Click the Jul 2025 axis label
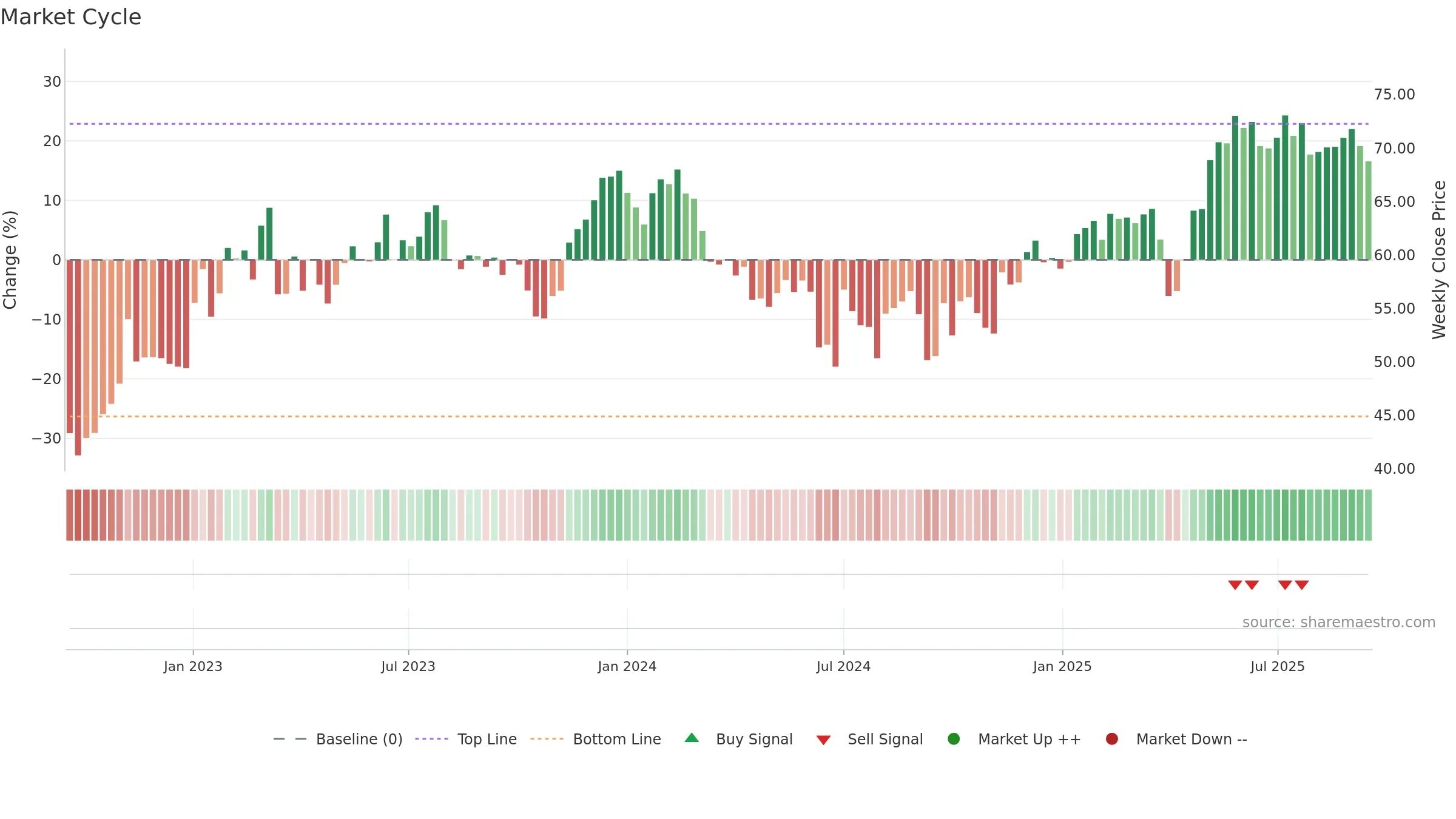 1278,666
